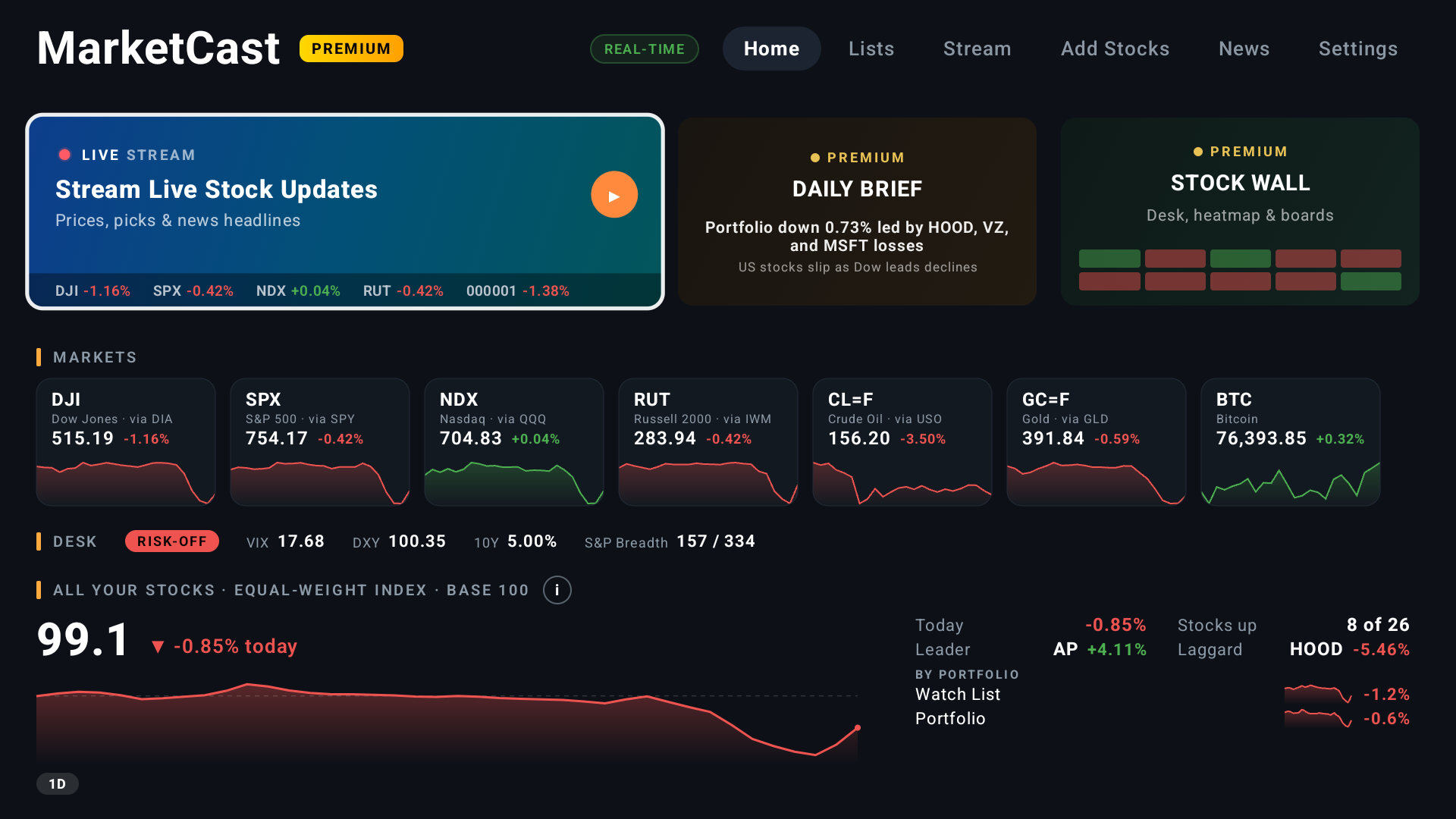This screenshot has width=1456, height=819.
Task: Open the SPX S&P 500 card
Action: pos(320,442)
